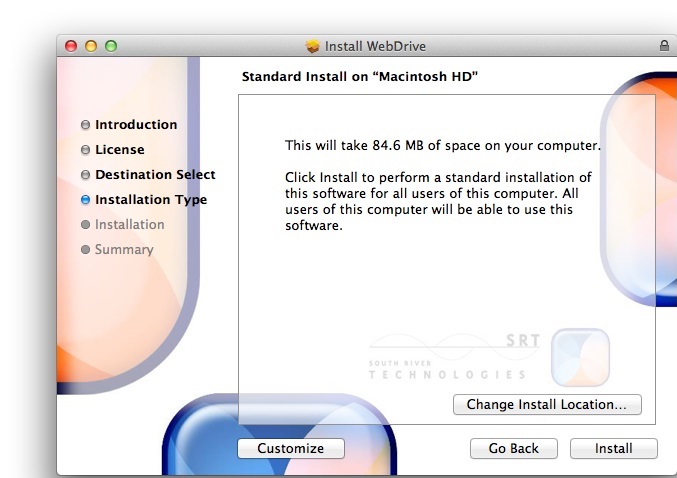The height and width of the screenshot is (478, 677).
Task: Zoom the window with green button
Action: click(111, 46)
